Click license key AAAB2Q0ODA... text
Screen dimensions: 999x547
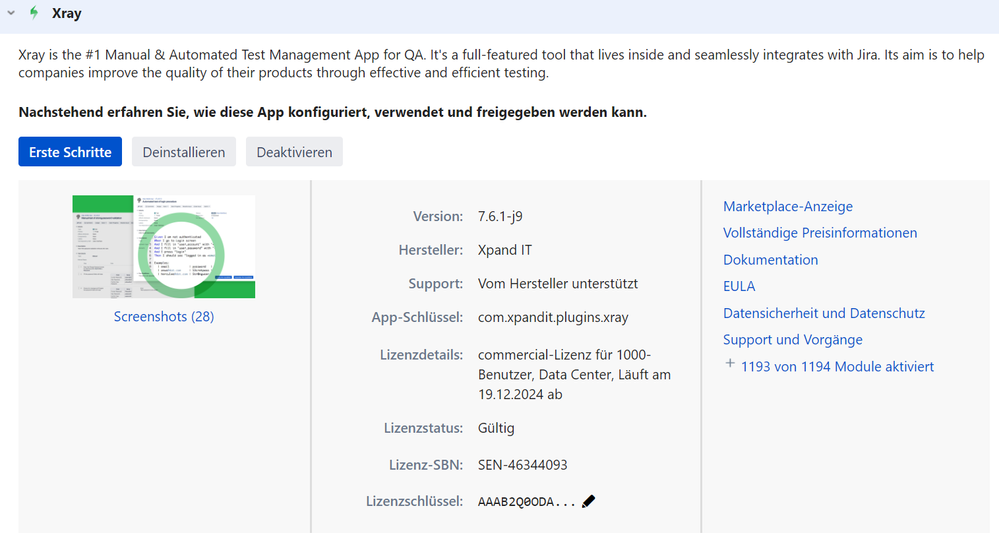click(526, 502)
